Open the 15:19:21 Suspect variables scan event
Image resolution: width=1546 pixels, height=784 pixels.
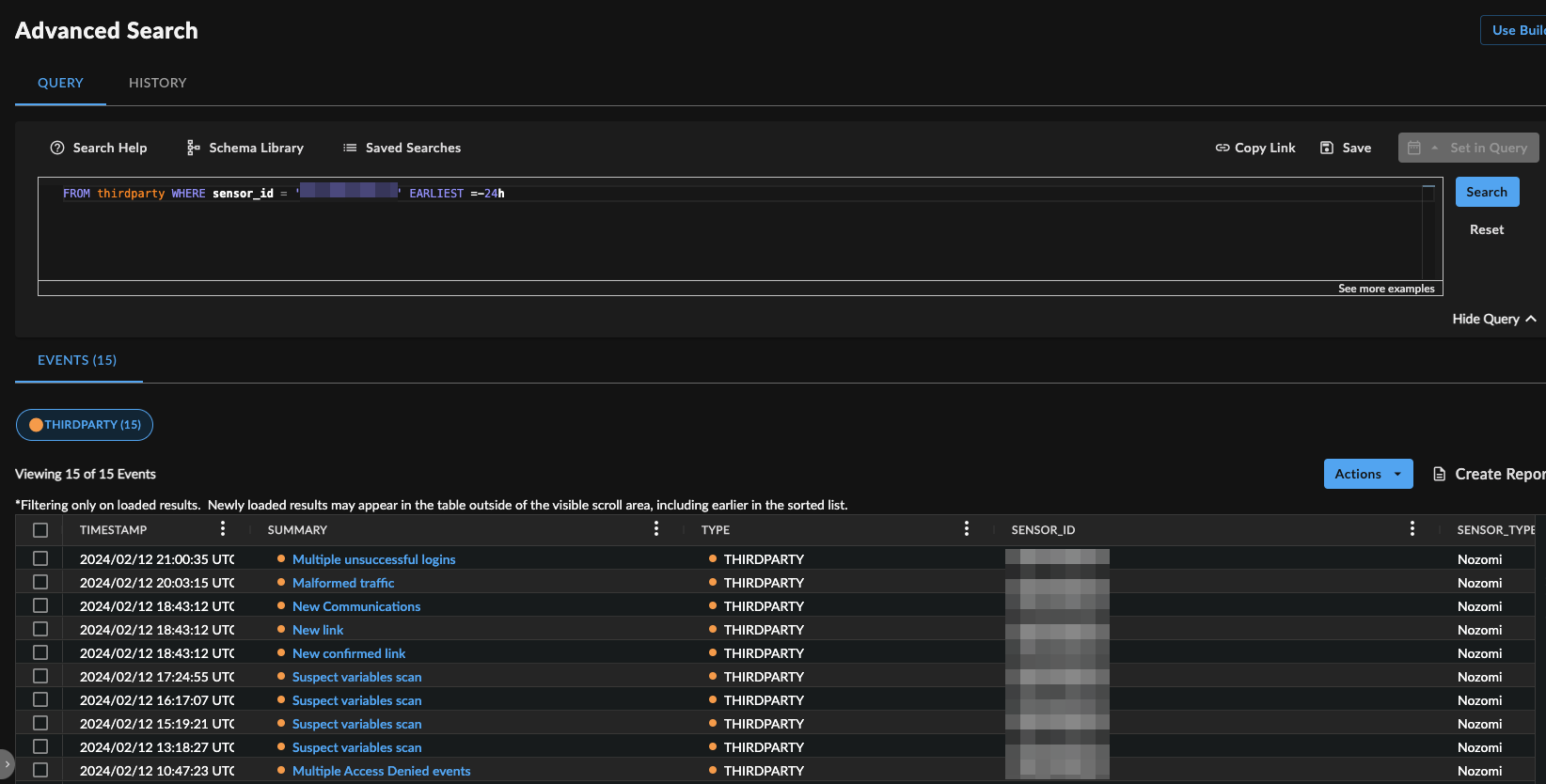[x=356, y=724]
